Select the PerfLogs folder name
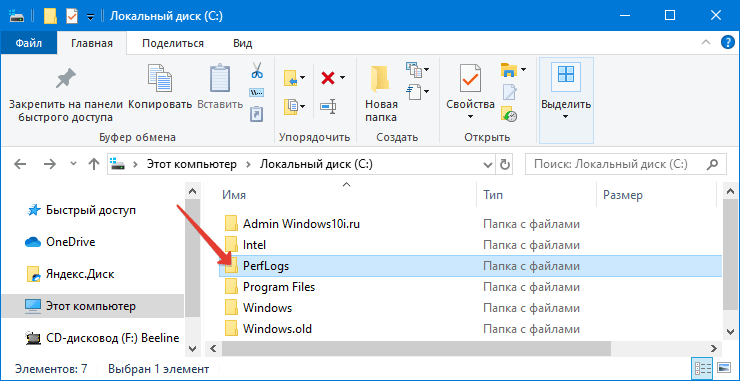This screenshot has height=381, width=740. (266, 266)
